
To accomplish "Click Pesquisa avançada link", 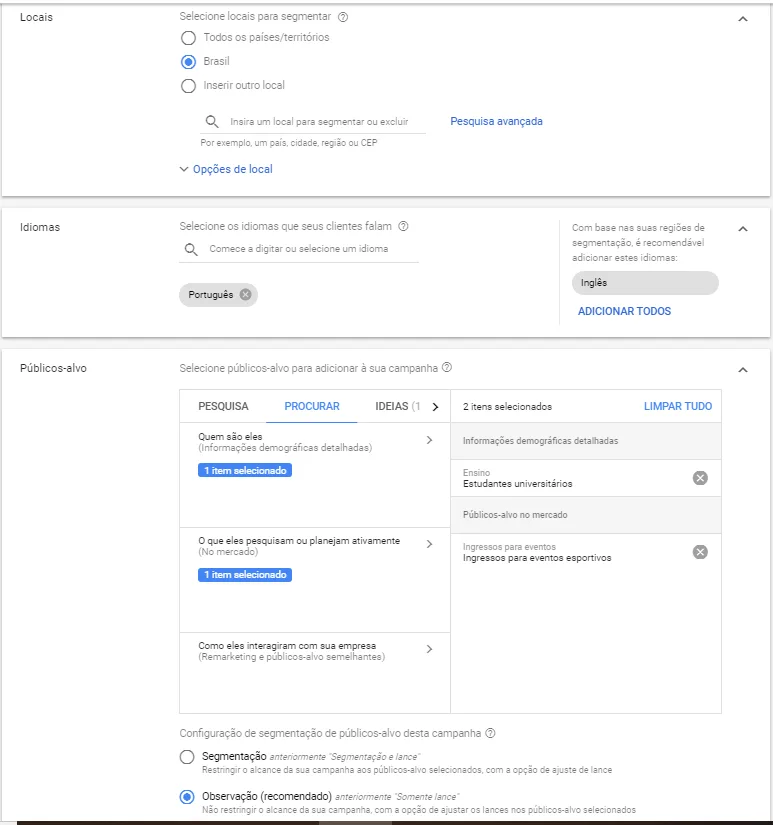I will tap(496, 122).
